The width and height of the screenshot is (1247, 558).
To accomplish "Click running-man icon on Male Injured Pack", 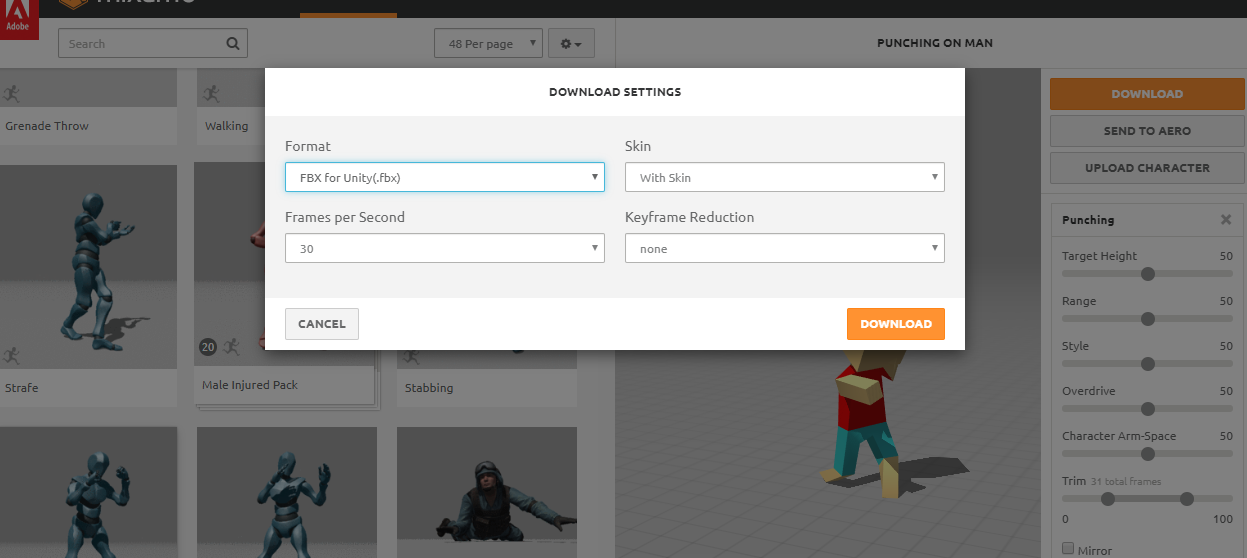I will [231, 347].
